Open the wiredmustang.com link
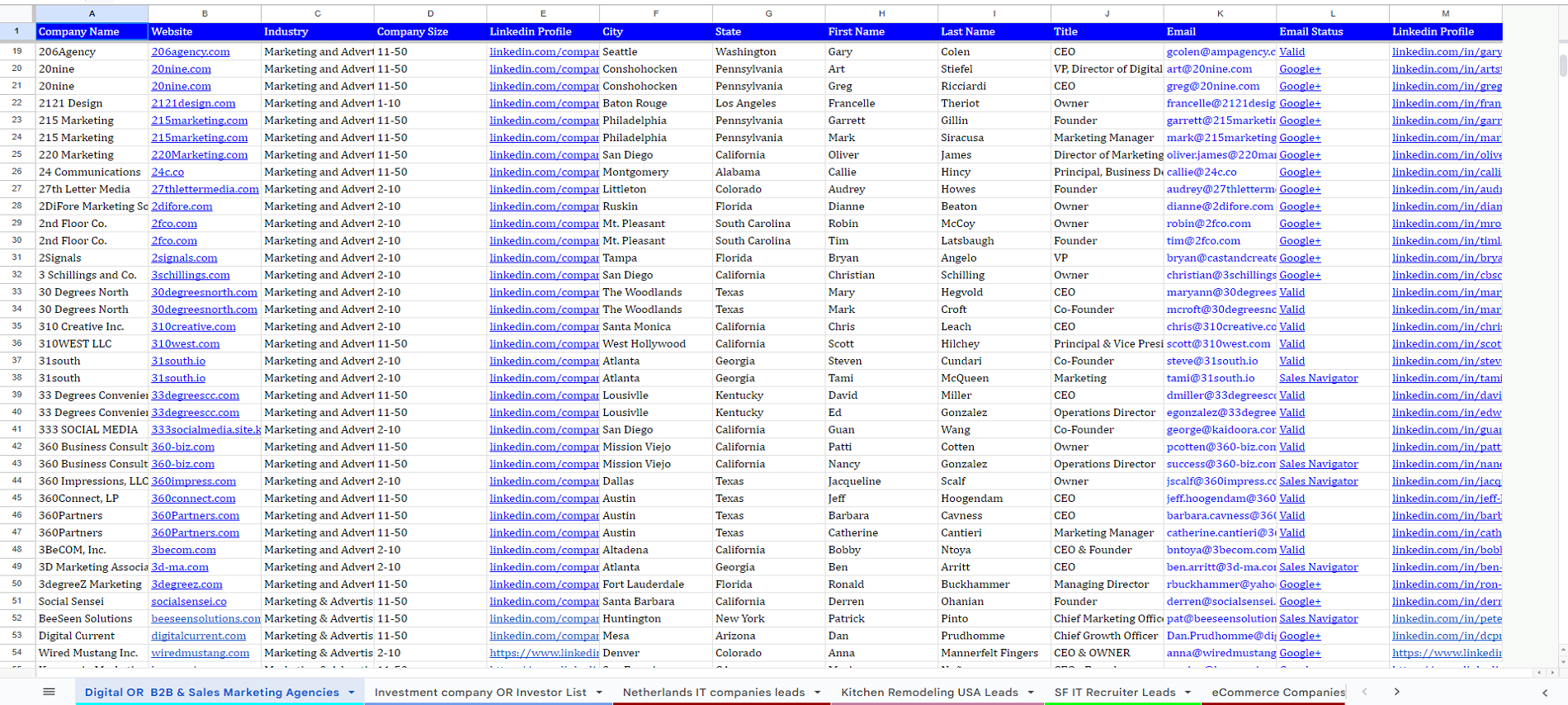Viewport: 1568px width, 705px height. point(200,653)
